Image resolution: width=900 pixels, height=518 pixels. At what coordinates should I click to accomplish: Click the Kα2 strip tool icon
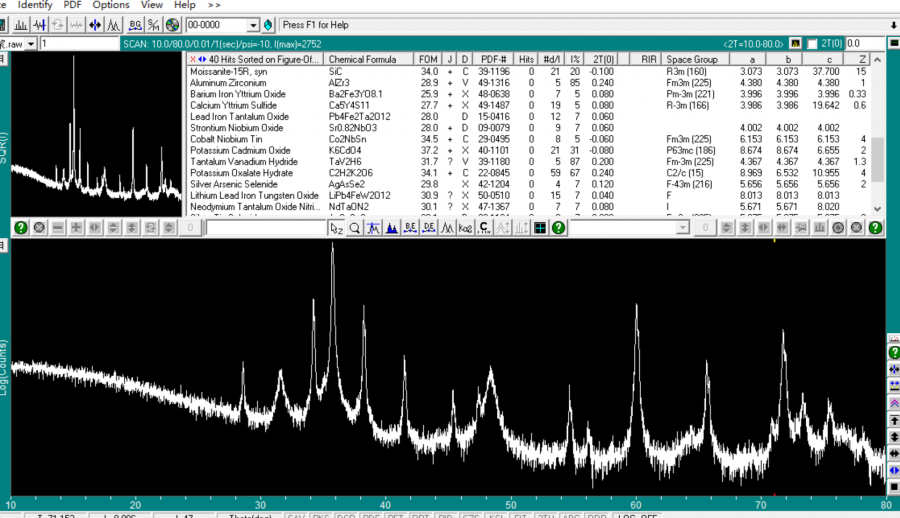[x=466, y=228]
